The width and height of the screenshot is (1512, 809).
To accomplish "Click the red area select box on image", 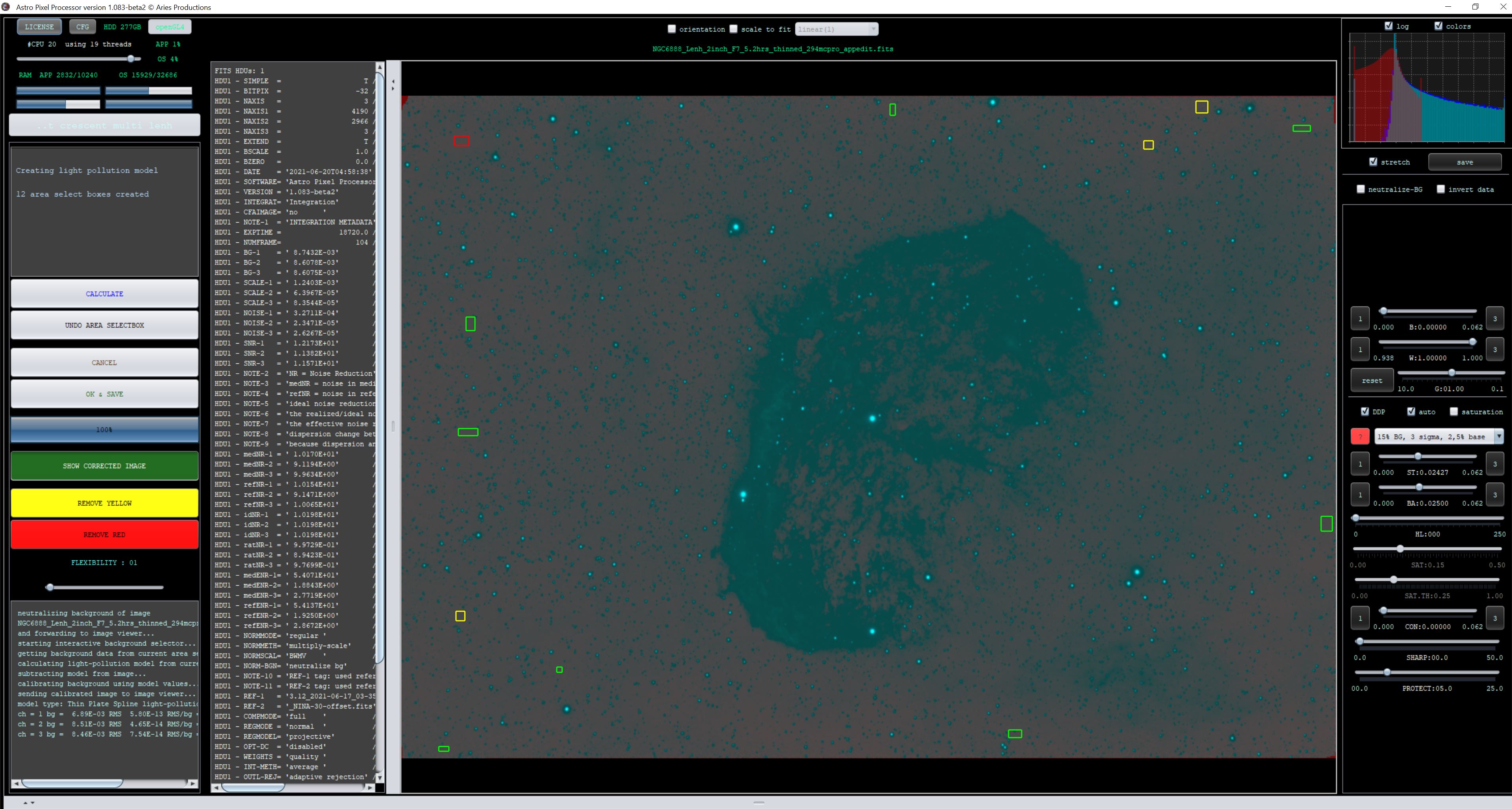I will tap(461, 141).
